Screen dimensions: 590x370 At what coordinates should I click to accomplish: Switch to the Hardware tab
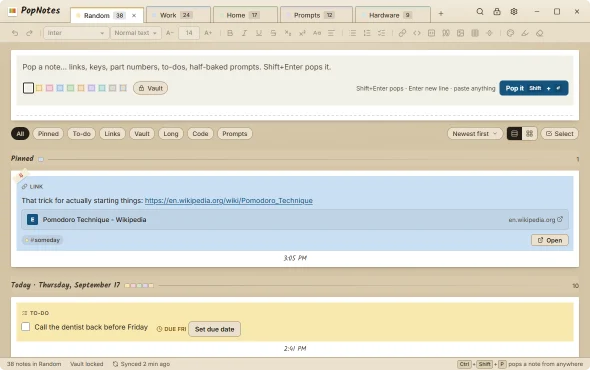coord(393,15)
